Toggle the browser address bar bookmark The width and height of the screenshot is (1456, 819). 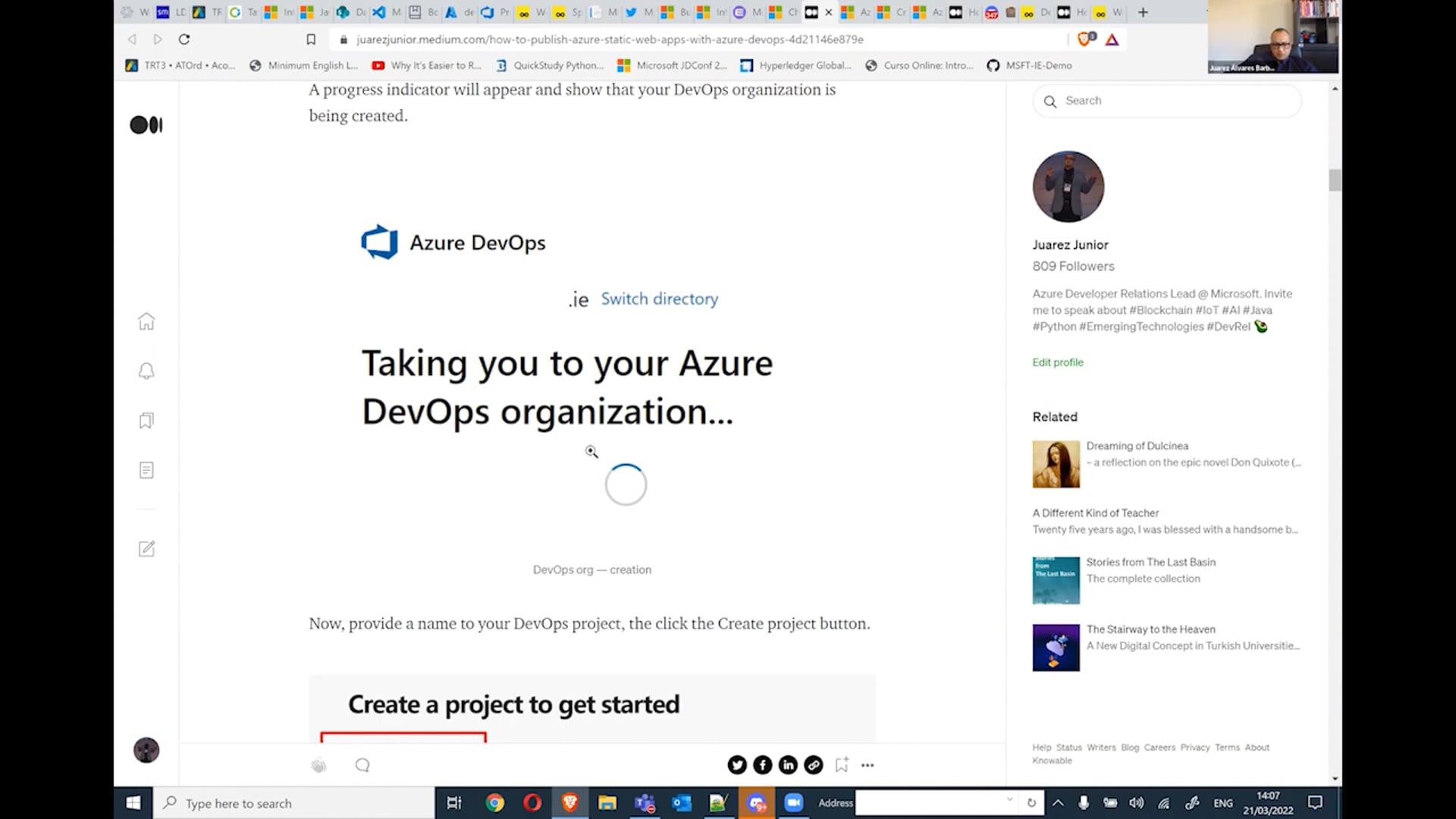[x=311, y=39]
